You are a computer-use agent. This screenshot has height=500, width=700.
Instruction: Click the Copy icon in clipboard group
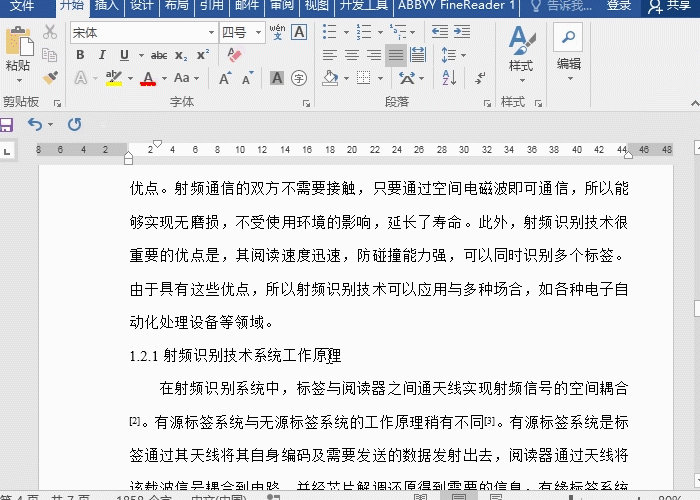(x=49, y=55)
